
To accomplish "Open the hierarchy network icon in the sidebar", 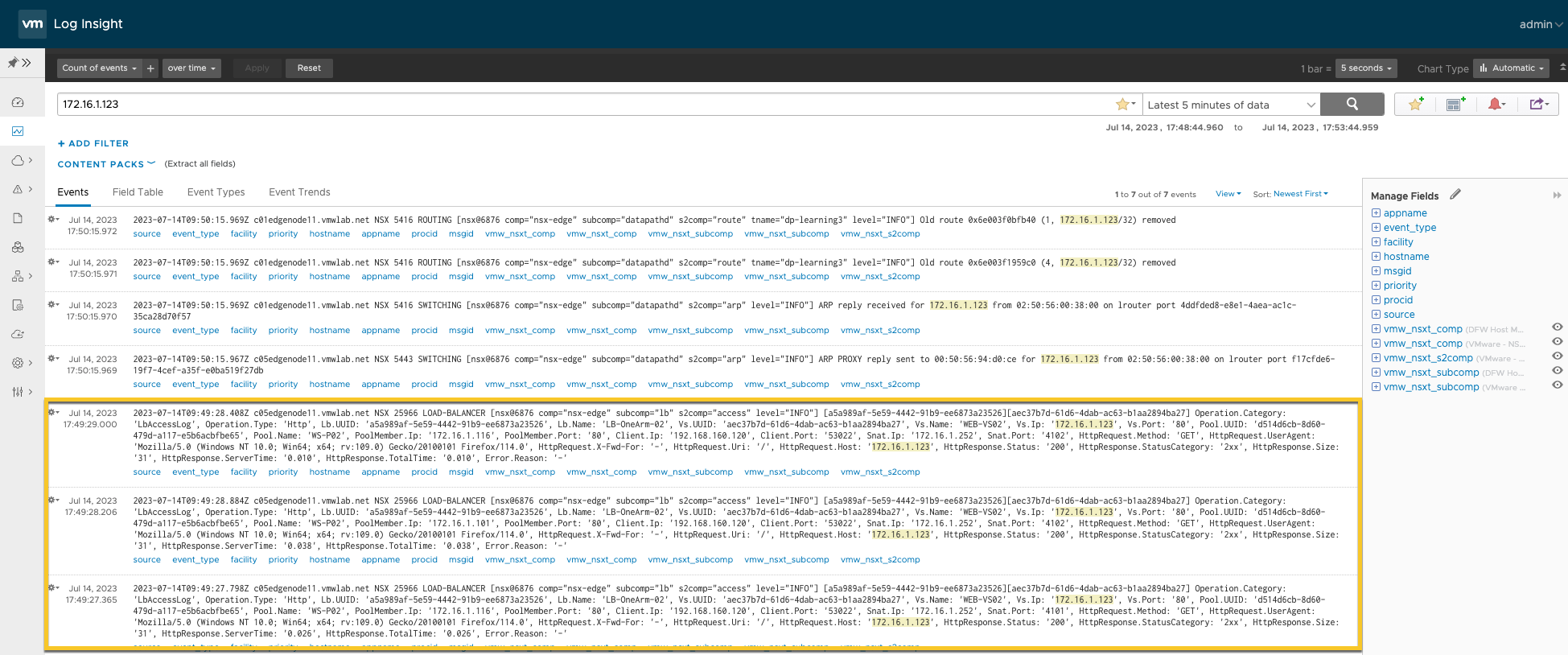I will coord(18,276).
